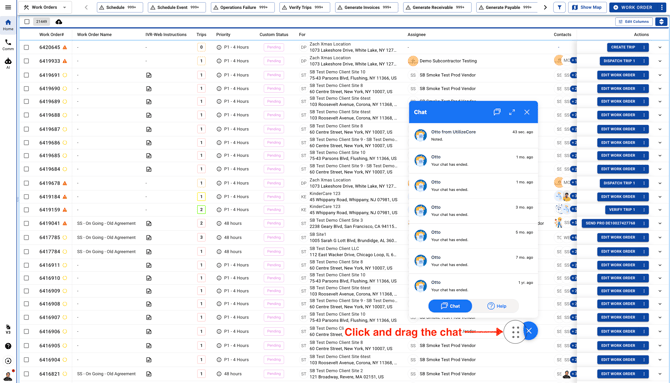
Task: Expand the Chat panel to full size
Action: [512, 112]
